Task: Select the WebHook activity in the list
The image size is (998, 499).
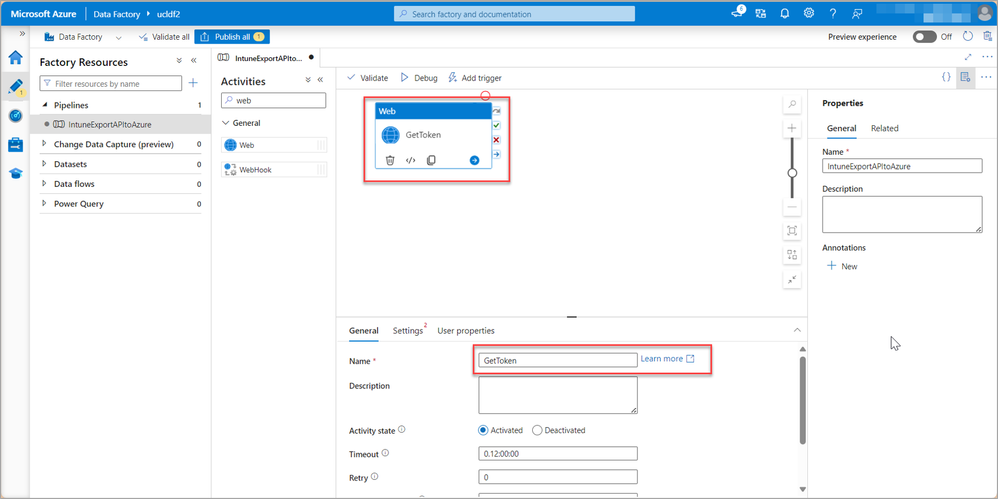Action: (x=274, y=170)
